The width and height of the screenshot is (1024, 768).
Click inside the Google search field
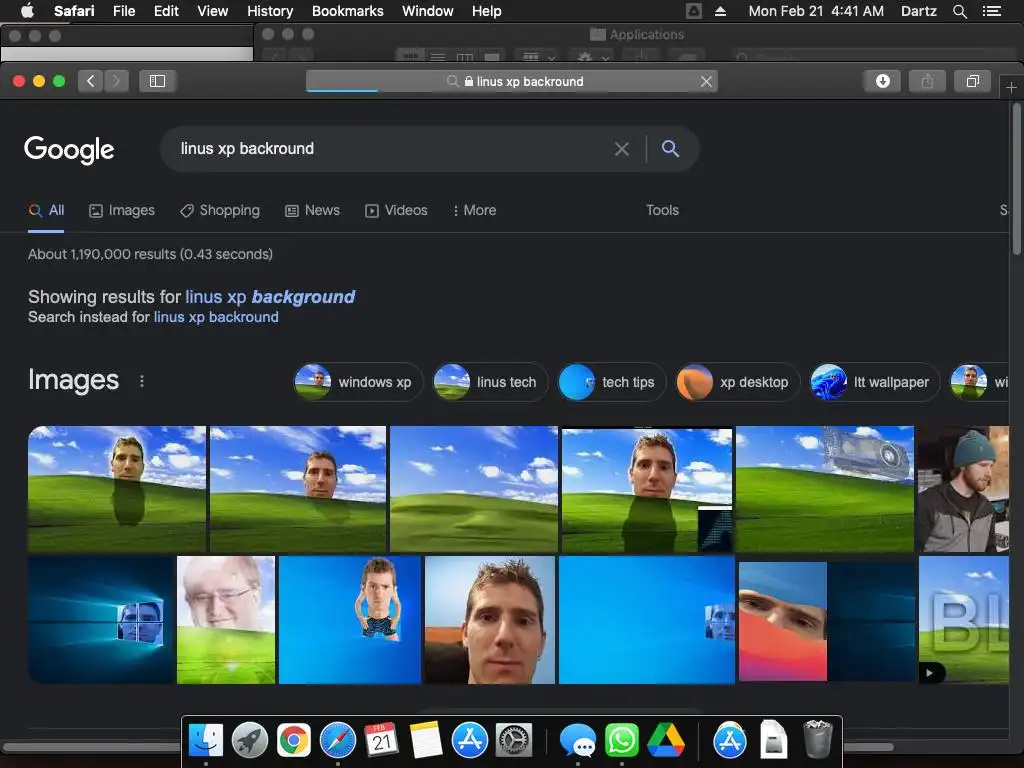coord(392,149)
